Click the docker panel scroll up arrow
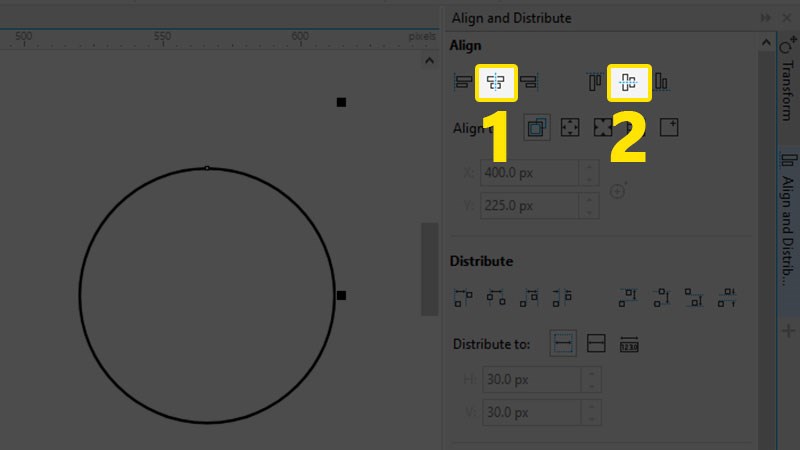 pyautogui.click(x=766, y=43)
